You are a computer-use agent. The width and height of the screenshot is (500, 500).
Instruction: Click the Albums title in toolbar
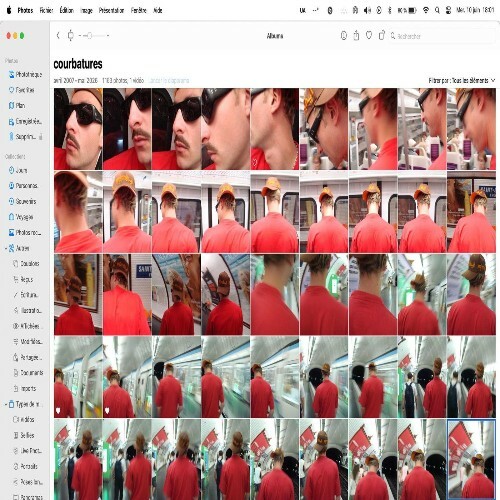(x=275, y=36)
